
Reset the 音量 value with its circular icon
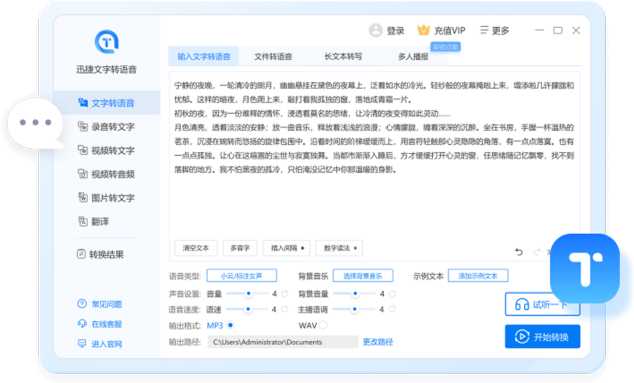coord(285,294)
